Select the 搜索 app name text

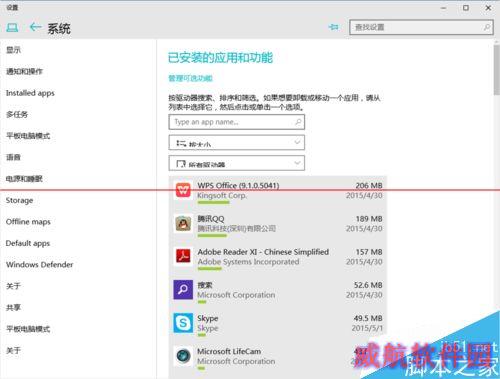205,285
